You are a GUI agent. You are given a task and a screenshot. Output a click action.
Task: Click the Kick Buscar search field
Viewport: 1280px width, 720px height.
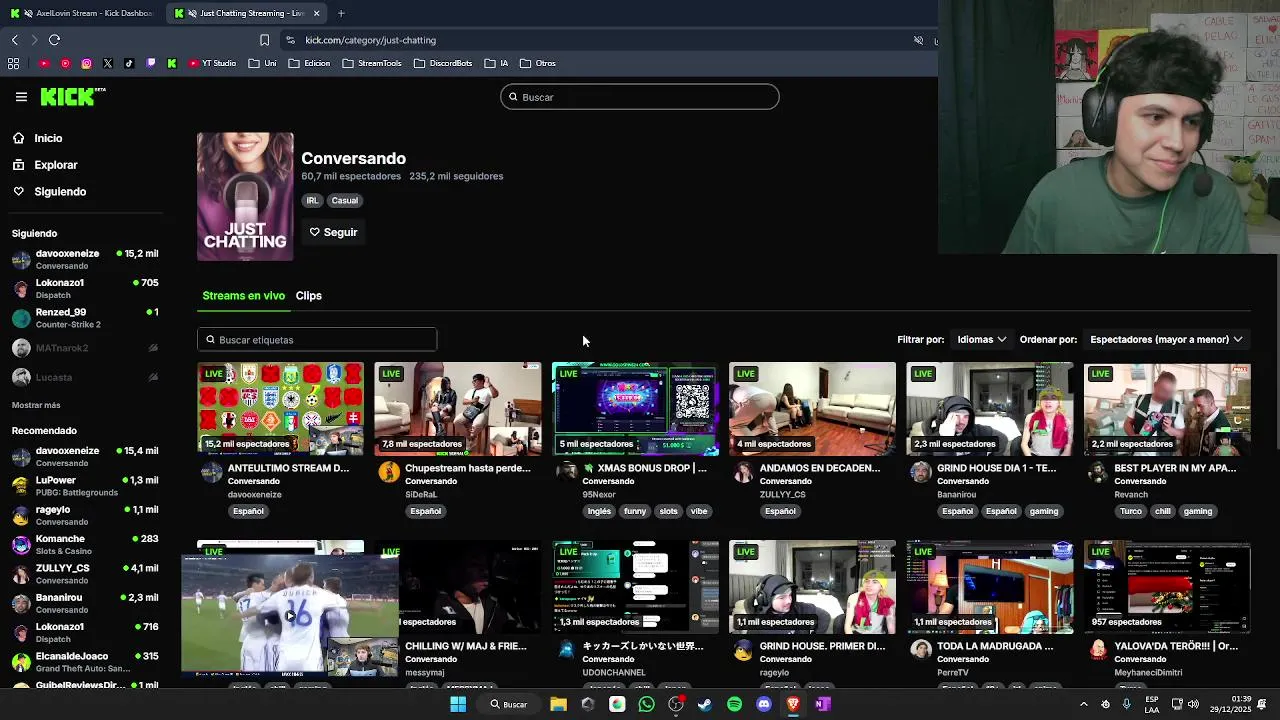point(640,97)
